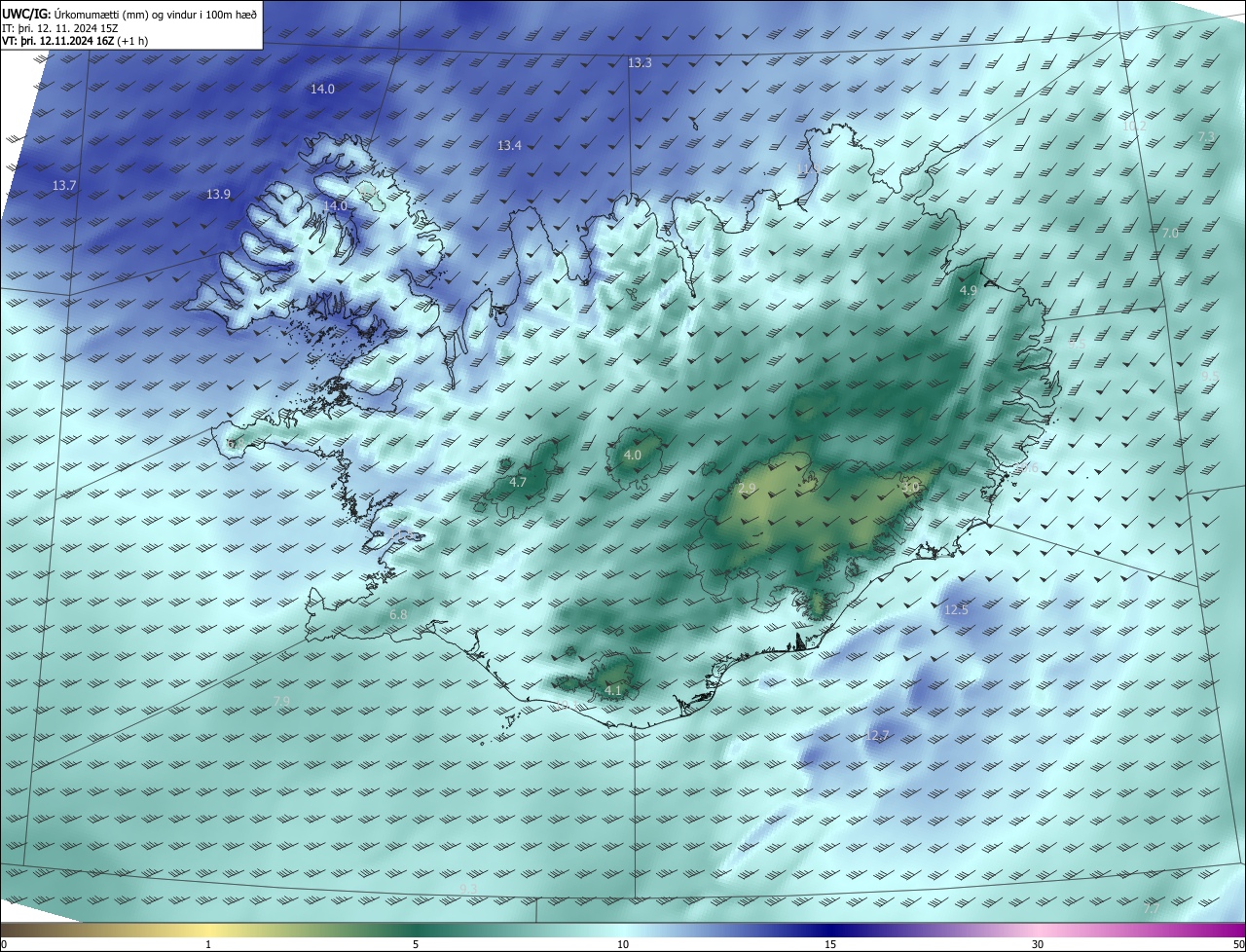Image resolution: width=1246 pixels, height=952 pixels.
Task: Click the 13.4 value north of Iceland
Action: [x=509, y=145]
